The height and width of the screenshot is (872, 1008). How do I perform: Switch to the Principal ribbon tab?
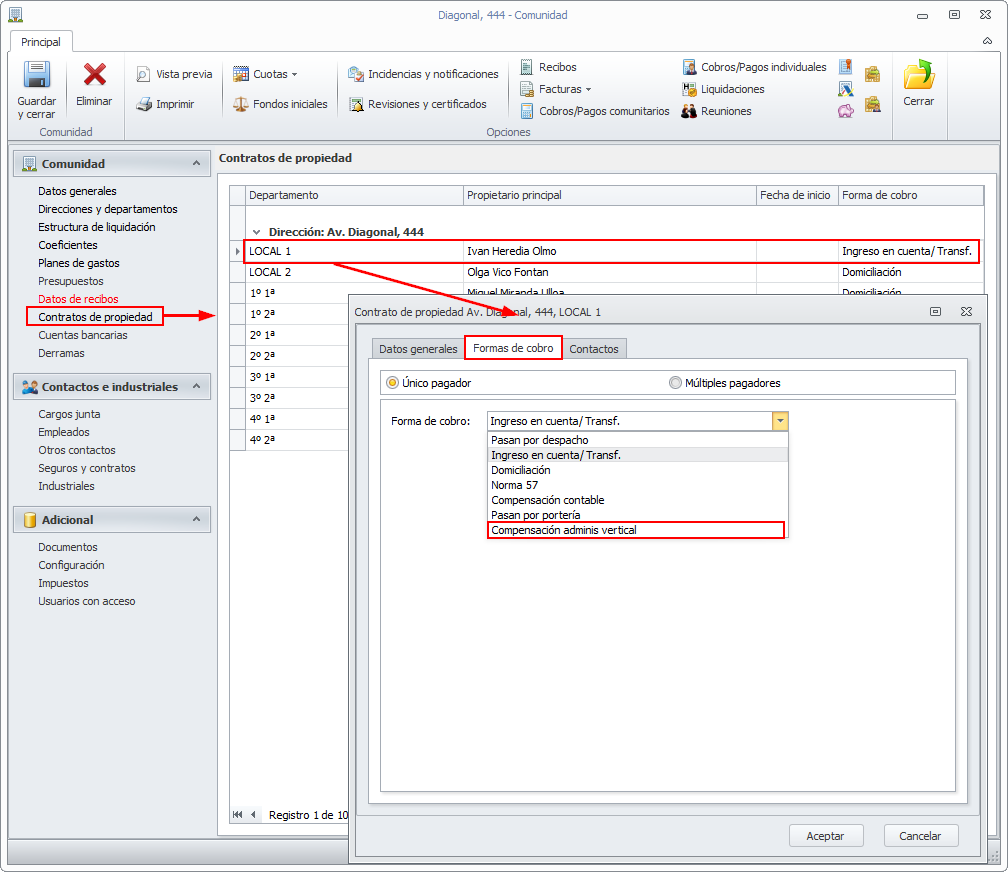(x=40, y=42)
